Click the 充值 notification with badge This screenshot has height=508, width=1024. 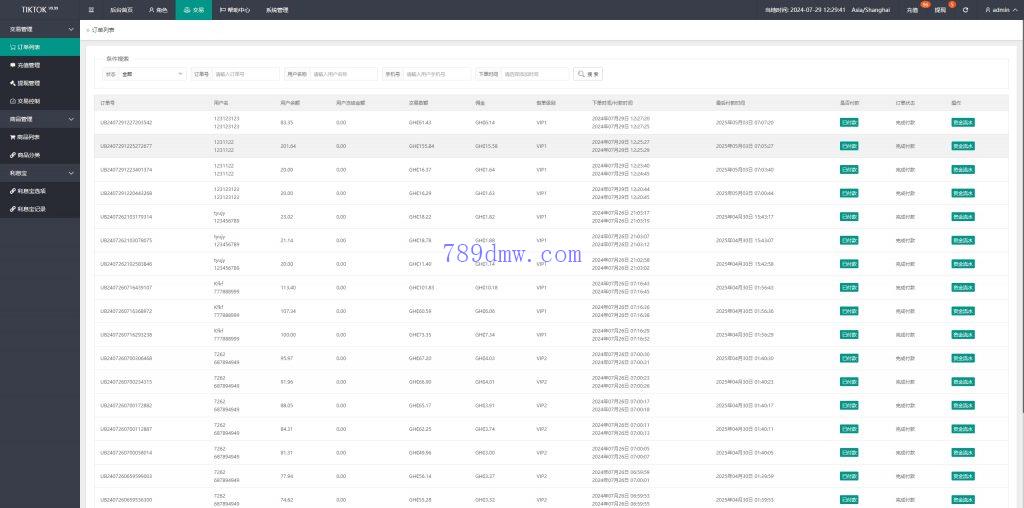(x=912, y=9)
